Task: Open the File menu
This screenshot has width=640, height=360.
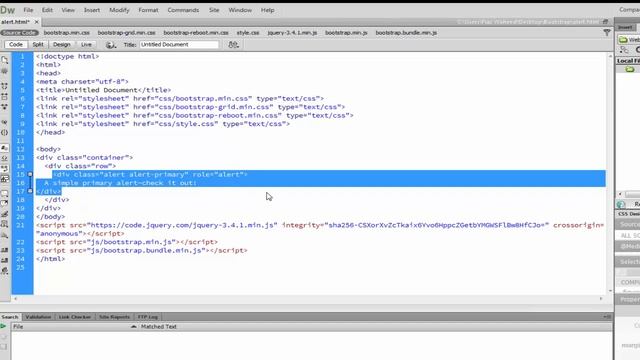Action: coord(28,10)
